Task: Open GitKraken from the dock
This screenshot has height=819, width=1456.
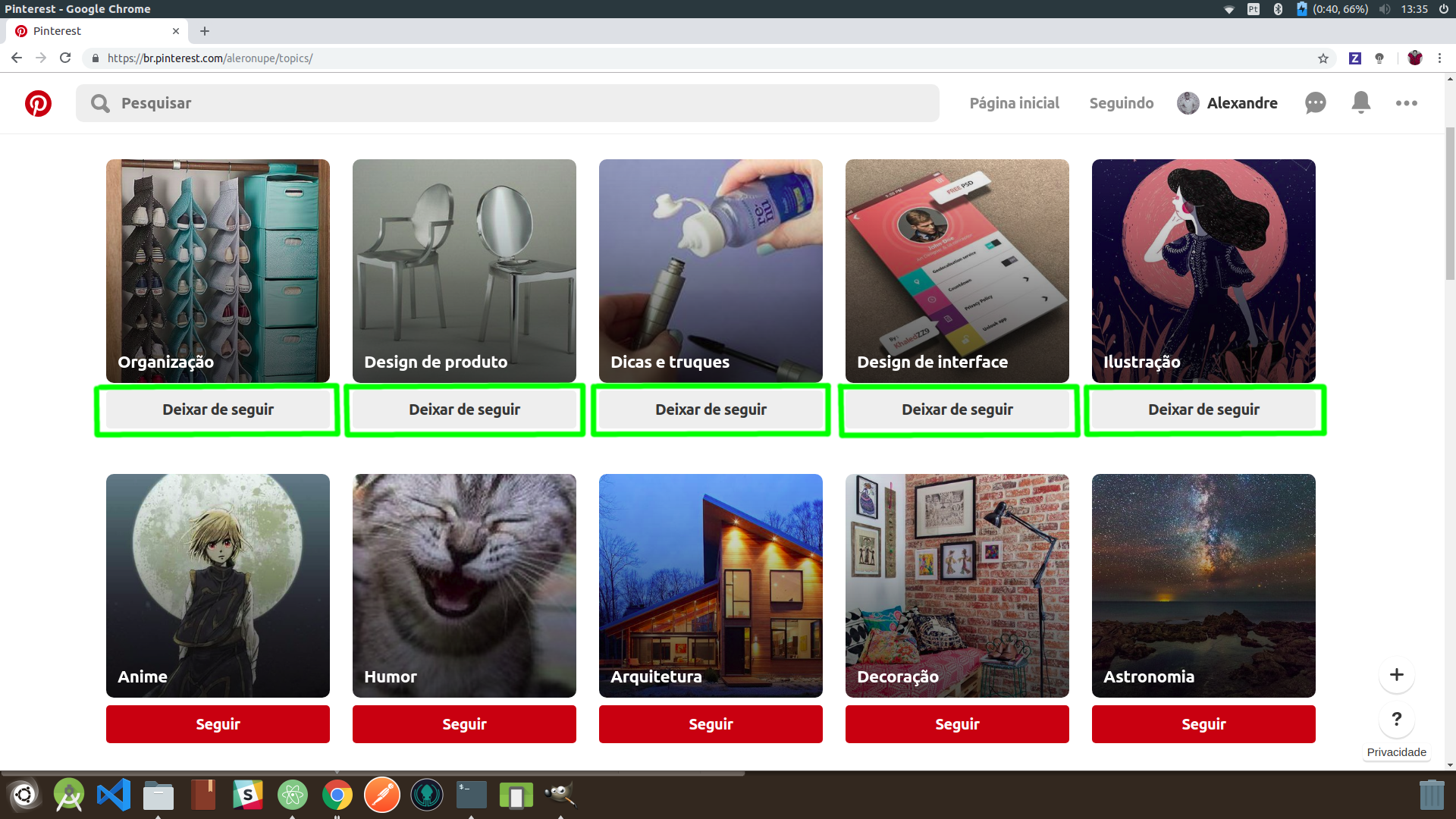Action: point(427,795)
